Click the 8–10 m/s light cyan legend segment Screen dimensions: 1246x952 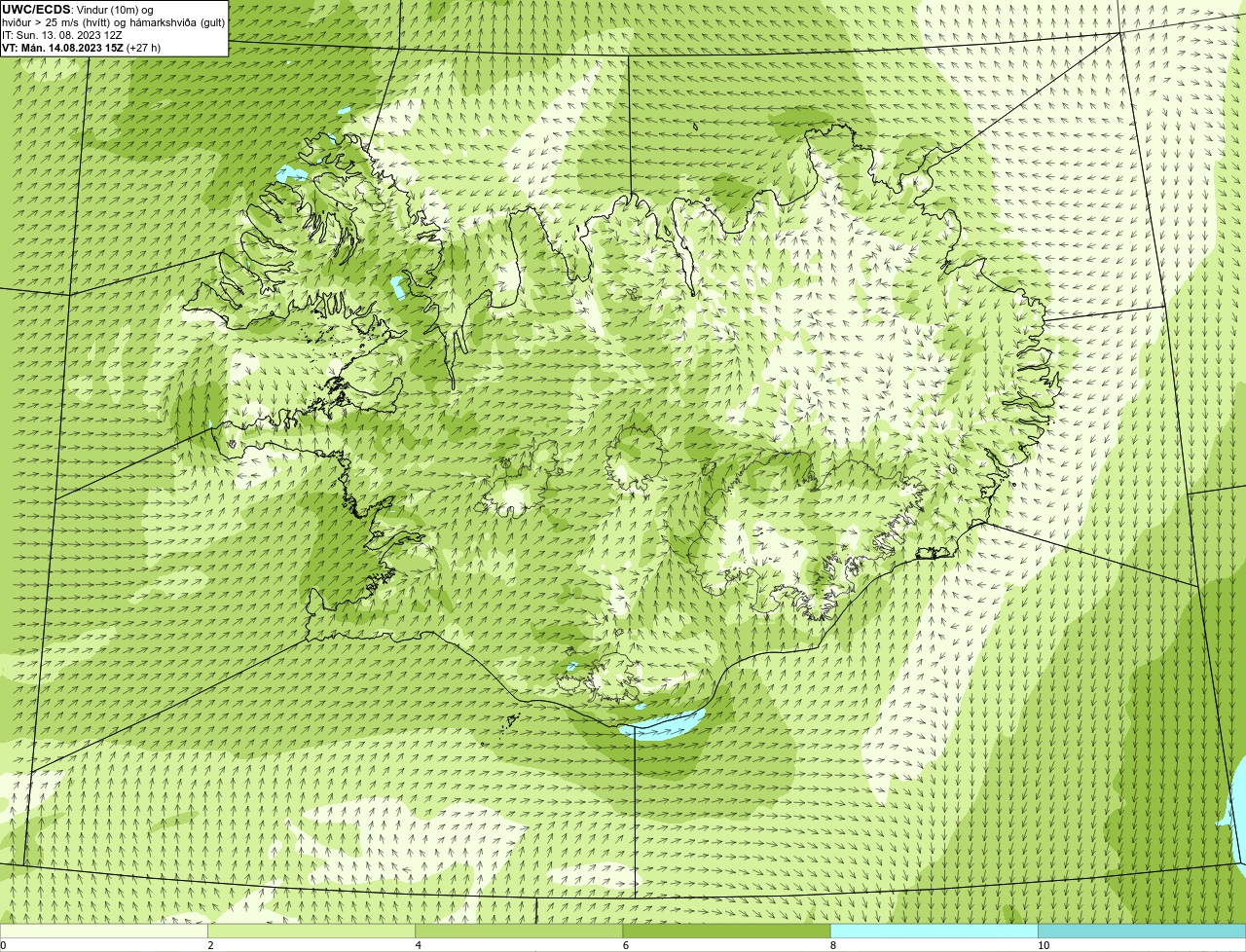[x=934, y=932]
